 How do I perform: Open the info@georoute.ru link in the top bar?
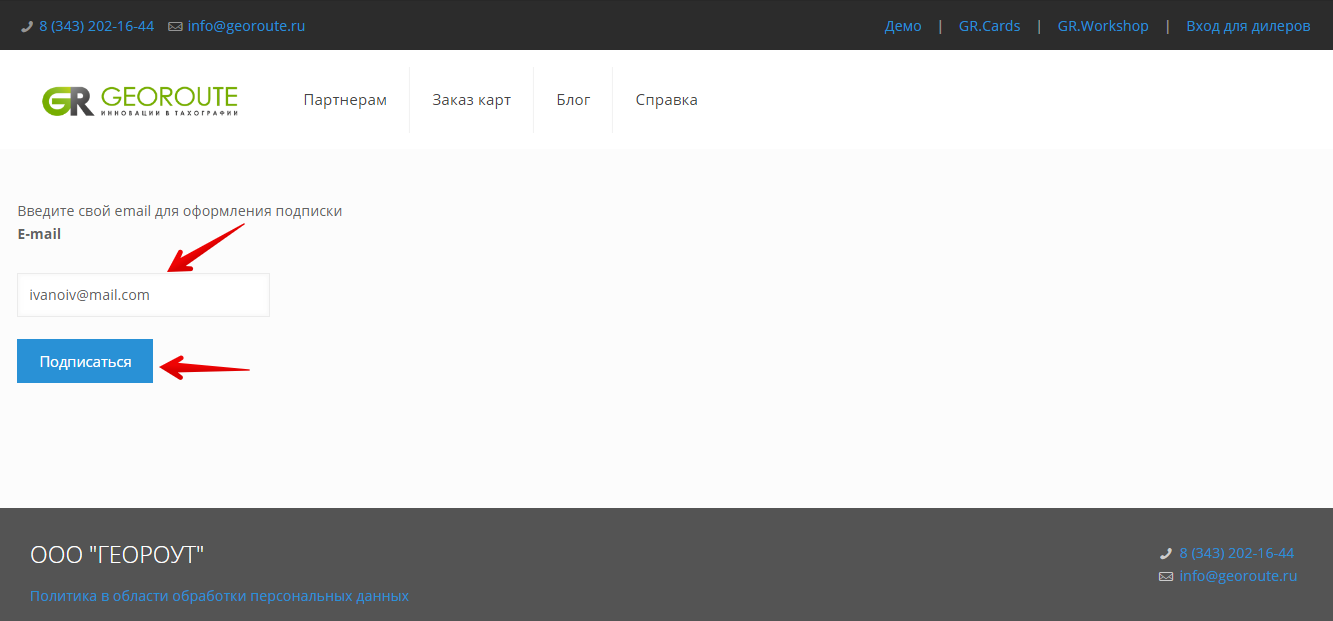[x=246, y=26]
